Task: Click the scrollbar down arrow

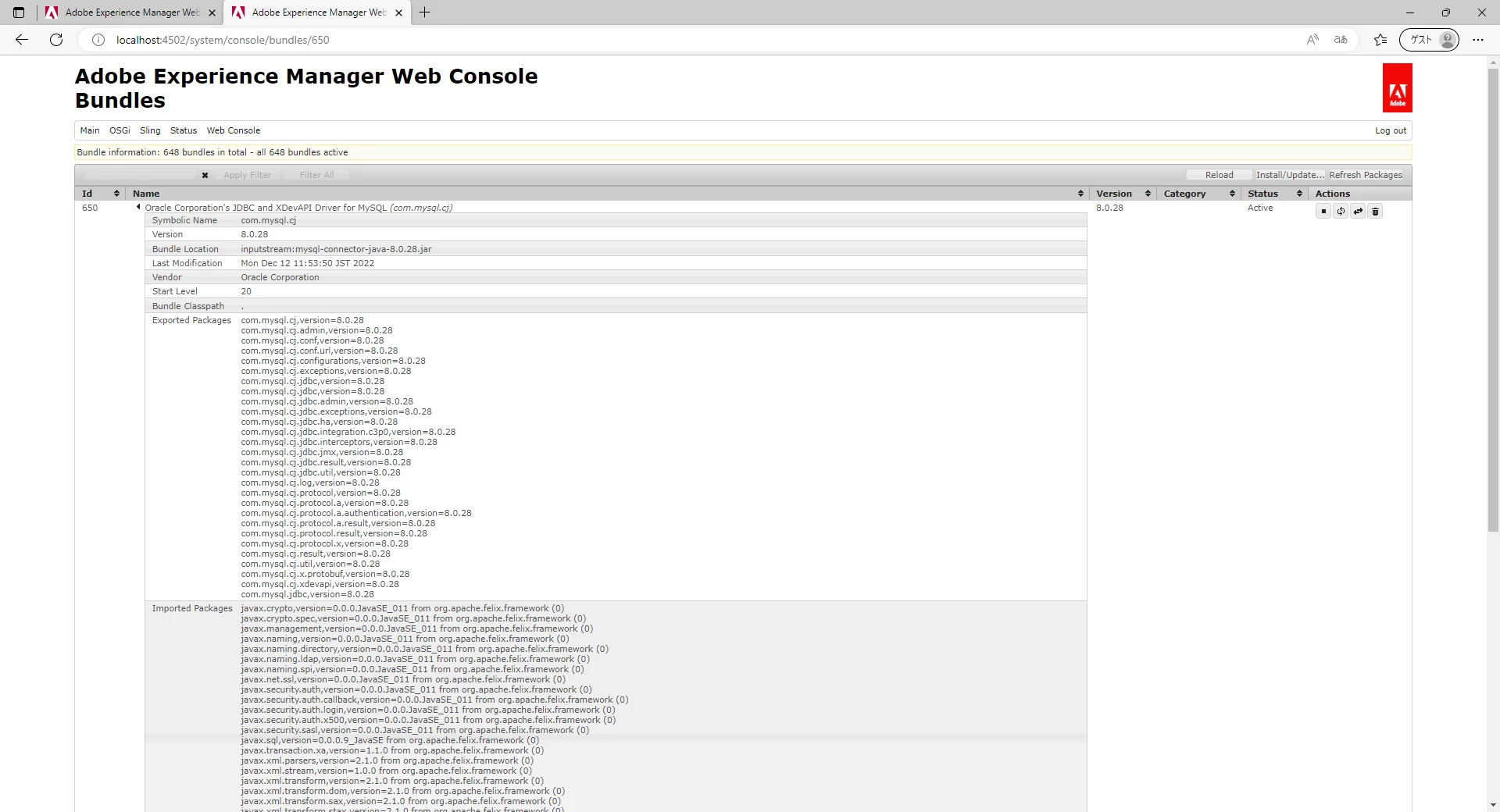Action: [x=1493, y=804]
